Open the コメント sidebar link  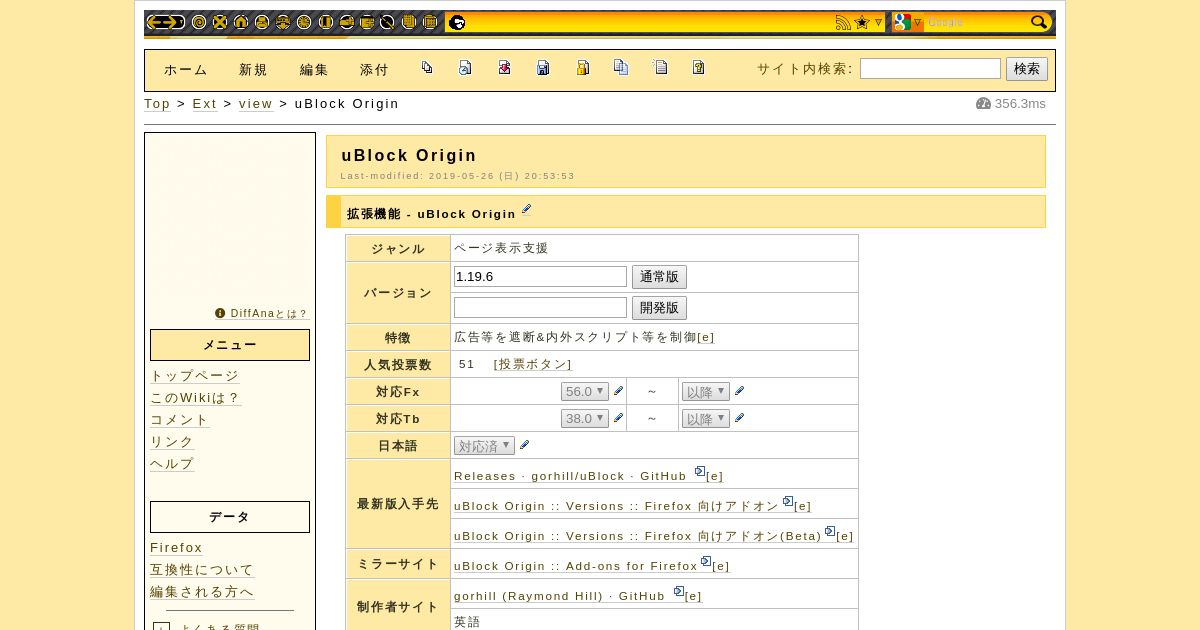point(180,420)
